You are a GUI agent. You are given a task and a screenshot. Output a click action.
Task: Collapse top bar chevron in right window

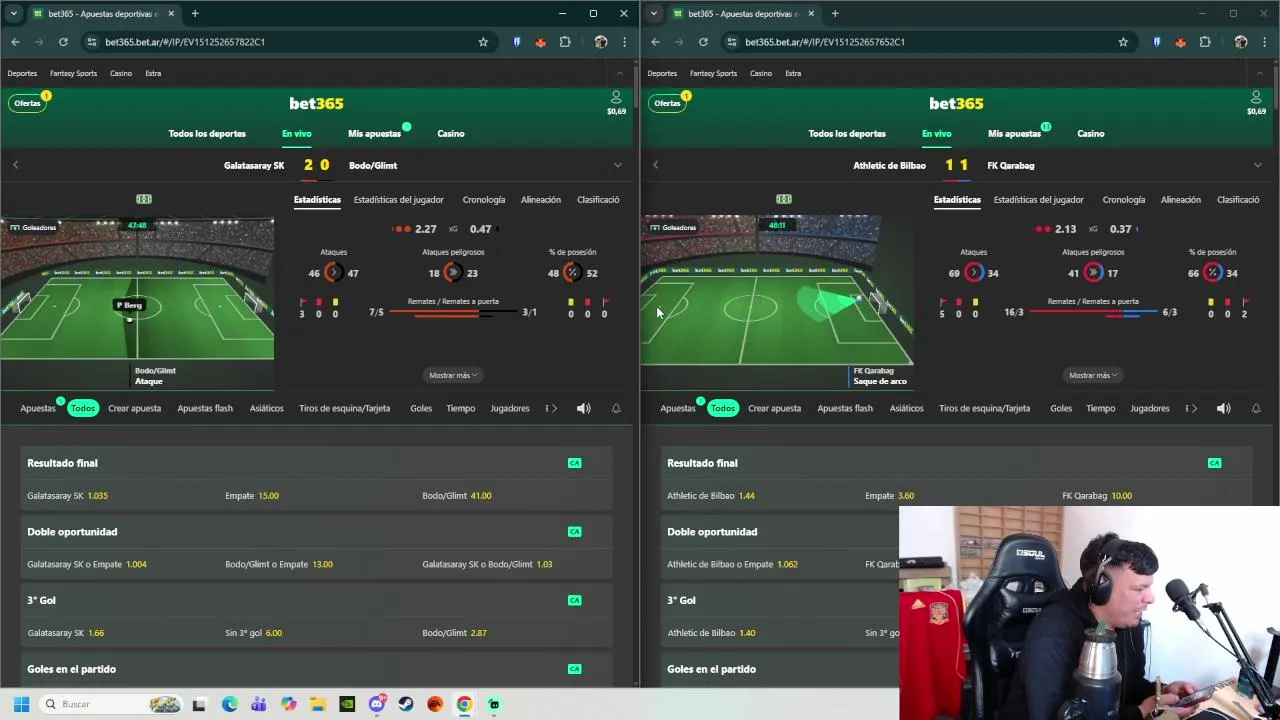pyautogui.click(x=1259, y=73)
